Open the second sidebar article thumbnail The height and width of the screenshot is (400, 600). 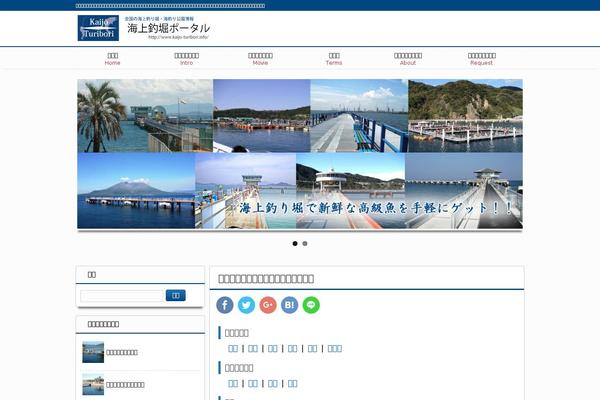click(93, 385)
